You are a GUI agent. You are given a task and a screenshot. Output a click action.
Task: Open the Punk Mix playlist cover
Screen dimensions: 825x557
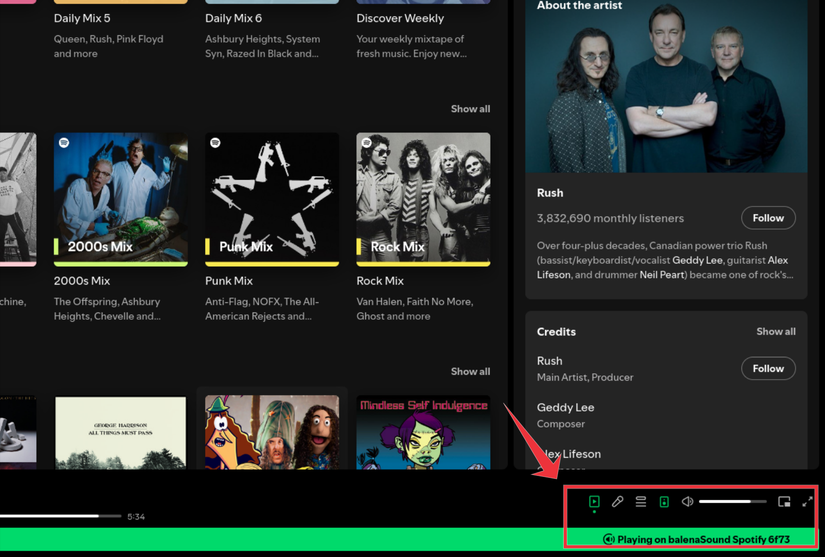click(272, 199)
